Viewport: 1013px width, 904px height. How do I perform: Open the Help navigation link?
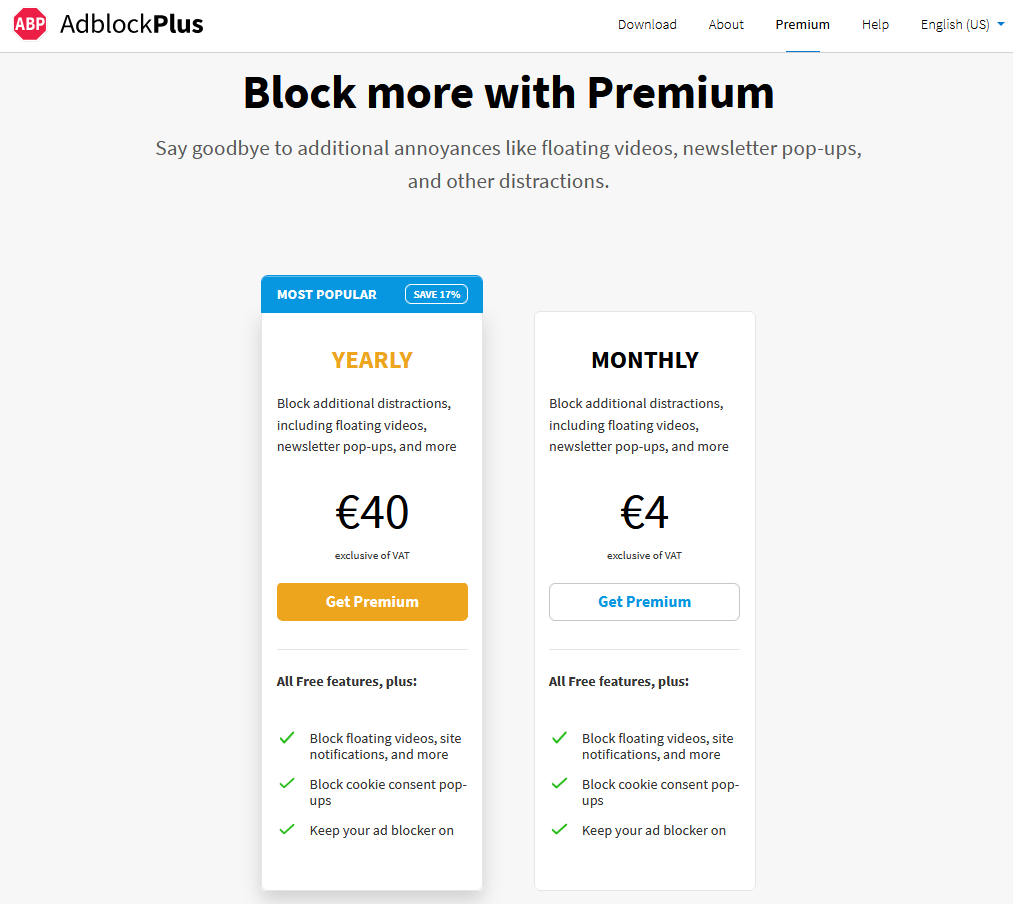875,24
